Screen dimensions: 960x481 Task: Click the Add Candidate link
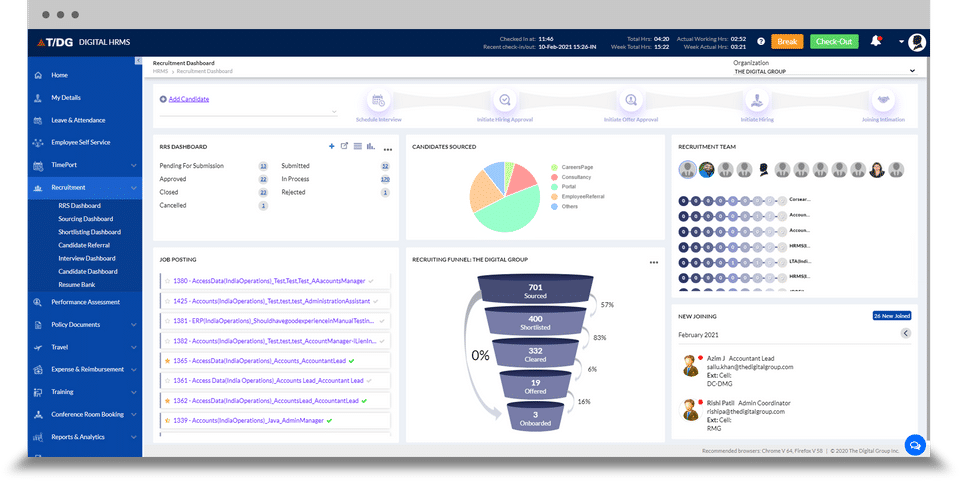189,99
